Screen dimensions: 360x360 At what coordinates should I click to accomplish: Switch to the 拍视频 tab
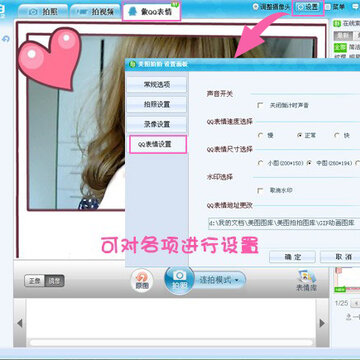(x=96, y=12)
